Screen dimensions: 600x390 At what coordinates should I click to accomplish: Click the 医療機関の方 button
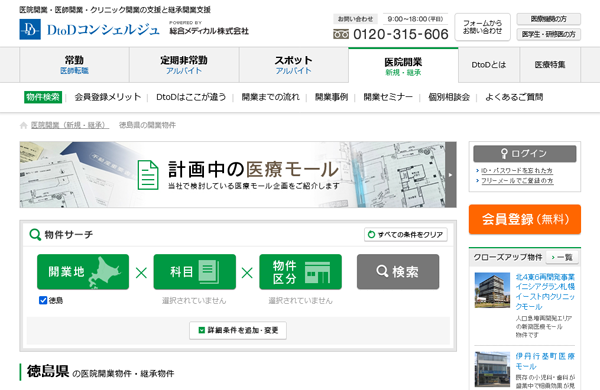(549, 19)
